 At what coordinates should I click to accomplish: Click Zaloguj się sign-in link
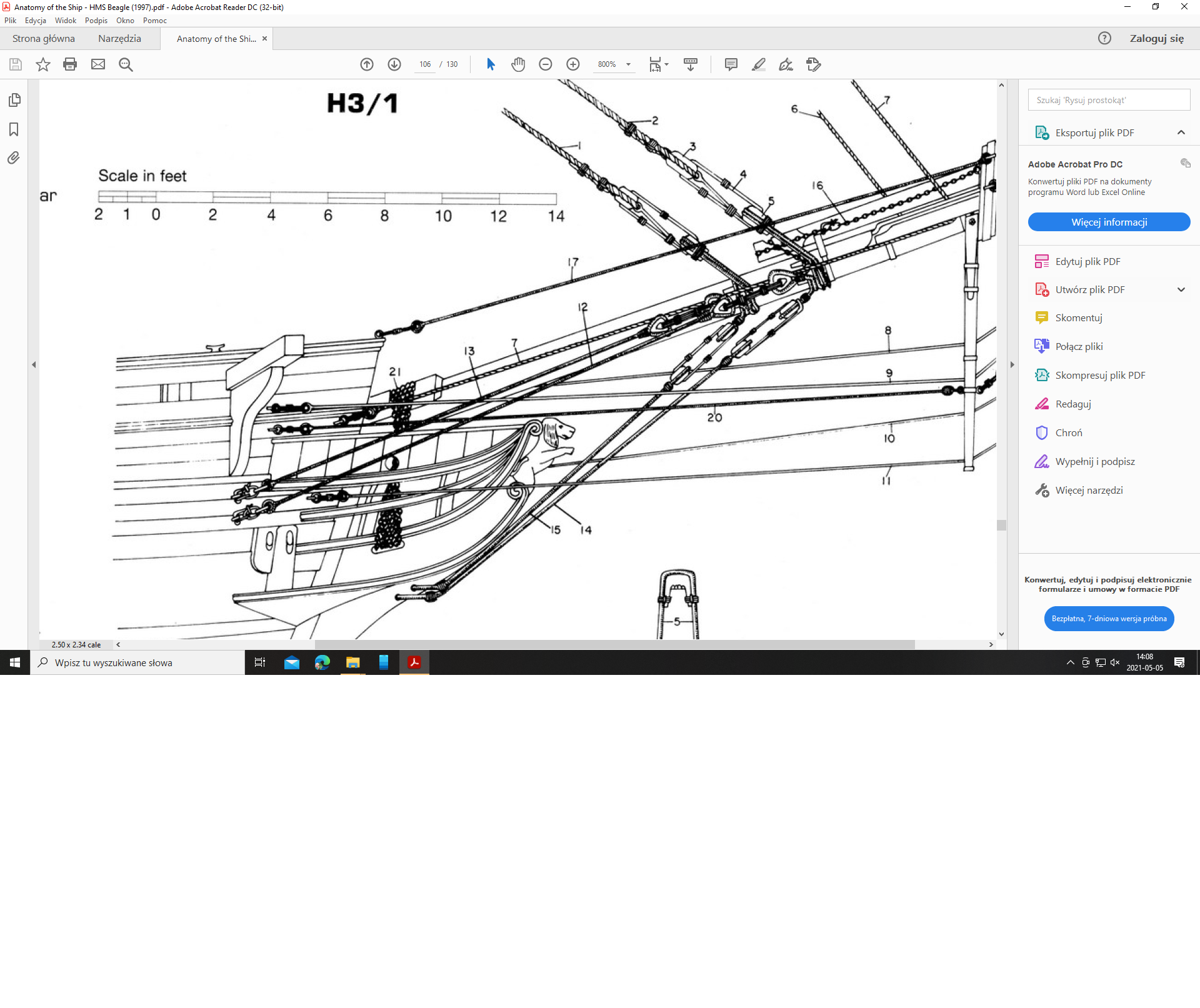point(1156,39)
